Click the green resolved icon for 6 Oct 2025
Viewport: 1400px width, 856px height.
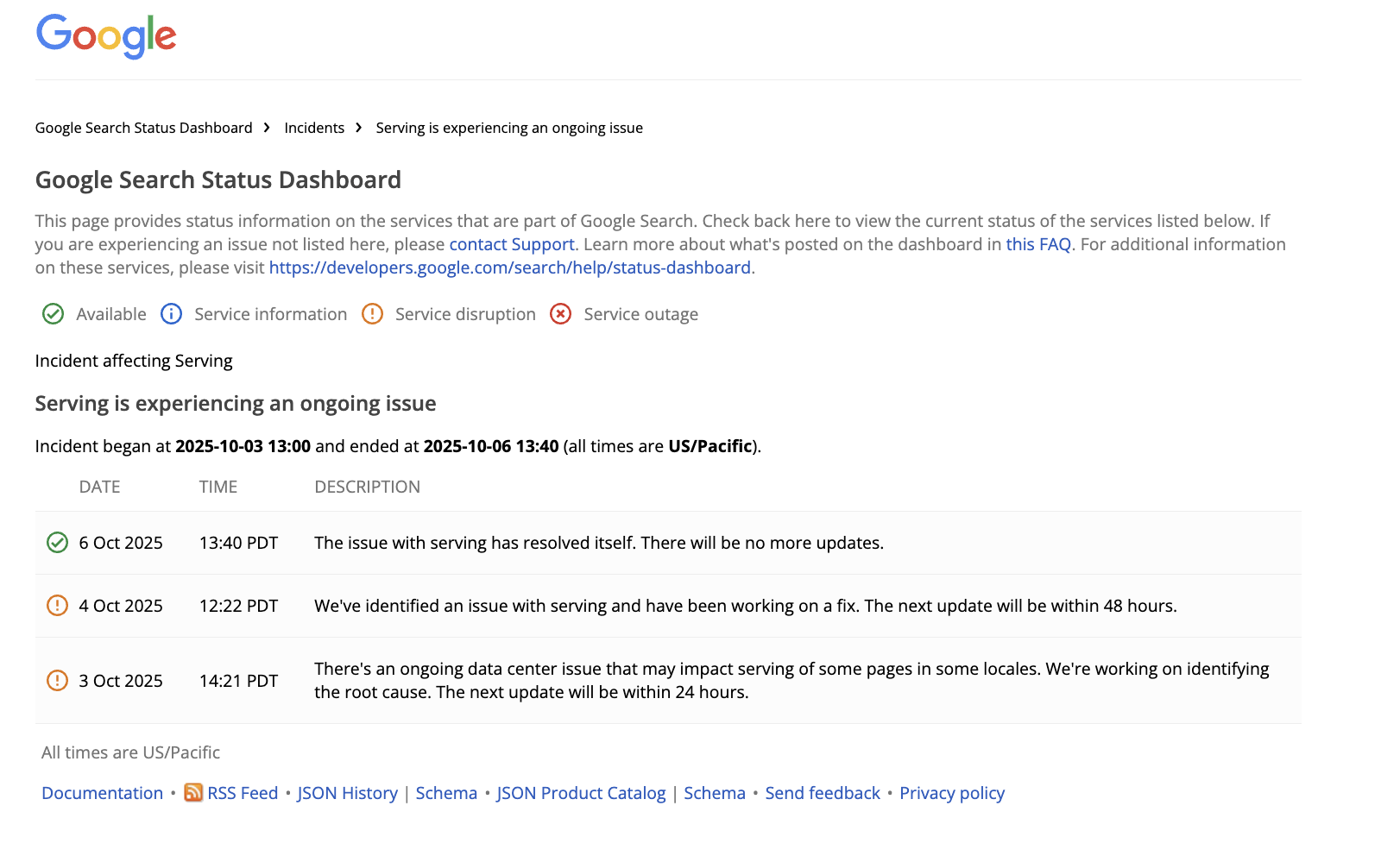click(57, 543)
